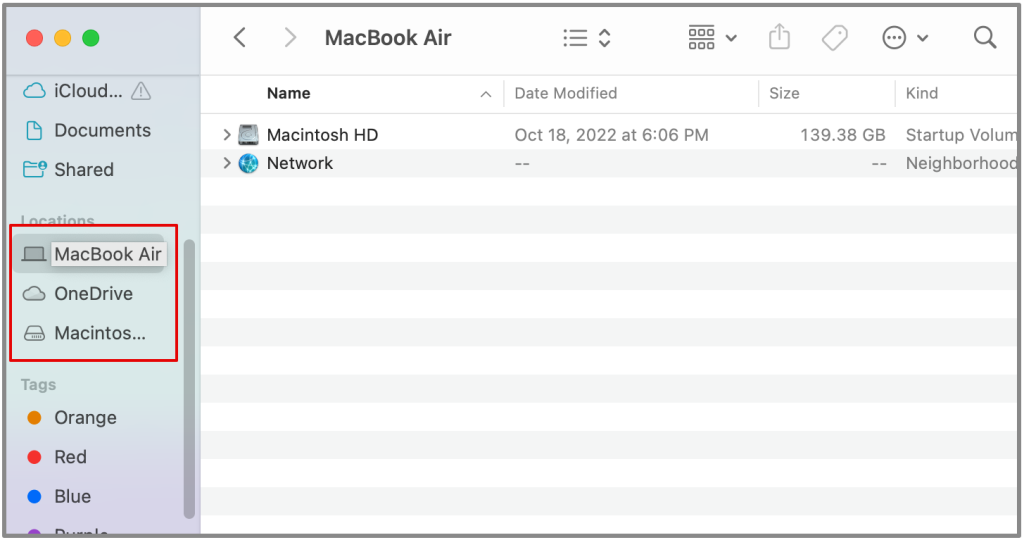This screenshot has width=1024, height=540.
Task: Select the Macintosh HD row name
Action: tap(323, 135)
